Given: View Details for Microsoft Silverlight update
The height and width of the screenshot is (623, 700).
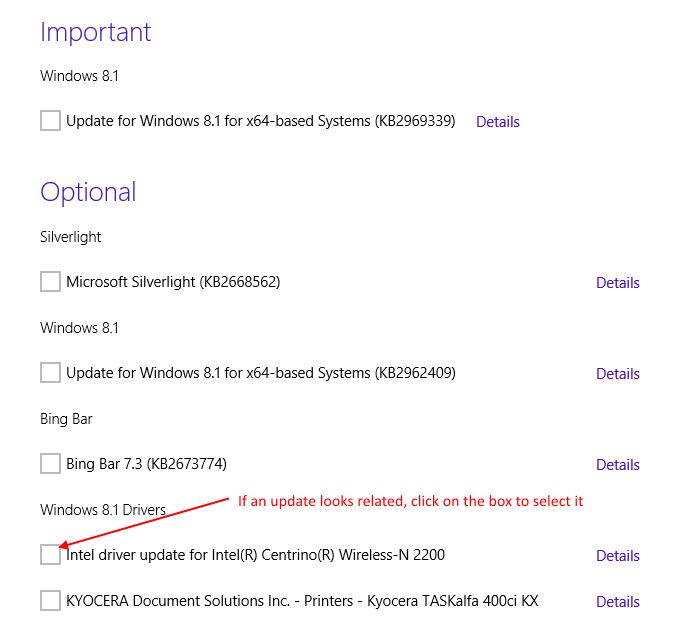Looking at the screenshot, I should pos(617,283).
